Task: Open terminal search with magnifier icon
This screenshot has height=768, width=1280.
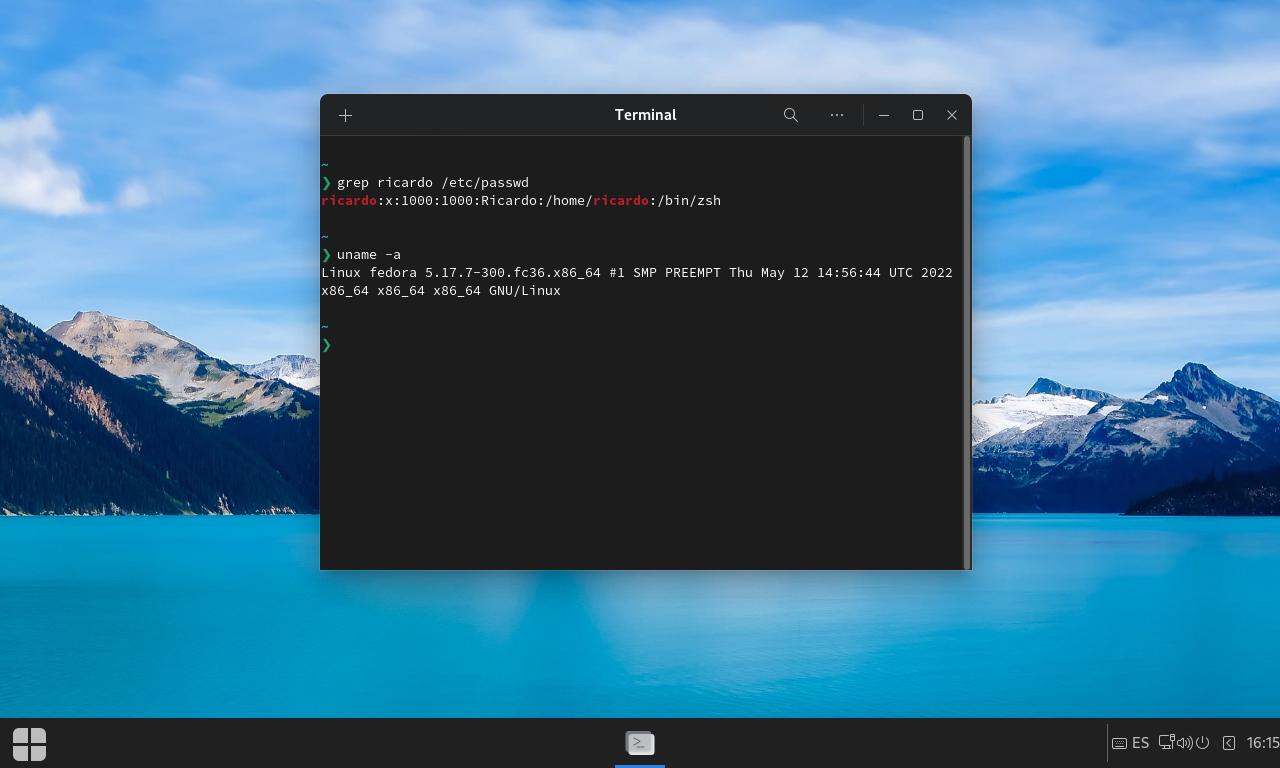Action: [790, 115]
